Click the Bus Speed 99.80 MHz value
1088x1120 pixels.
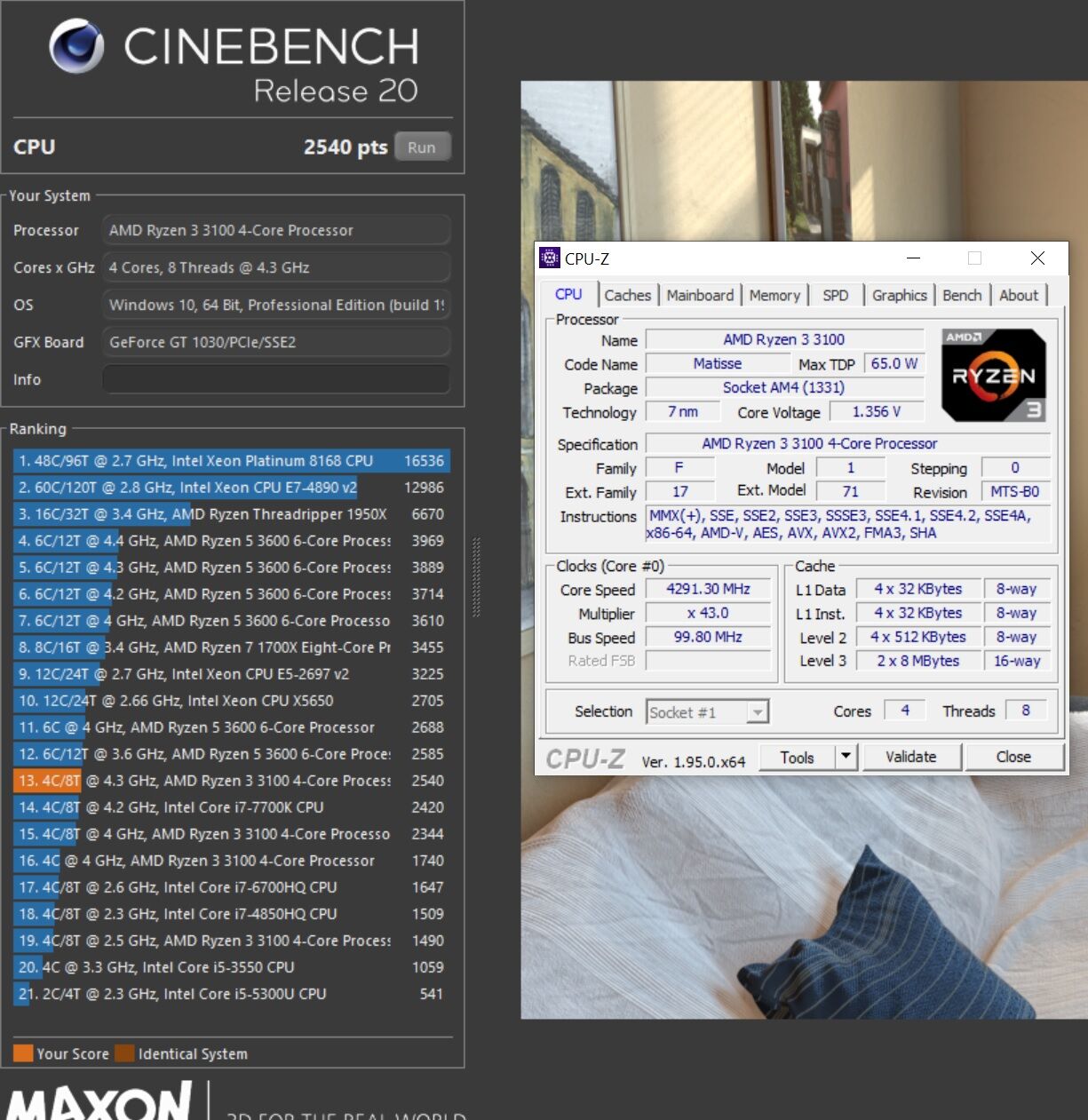(708, 637)
